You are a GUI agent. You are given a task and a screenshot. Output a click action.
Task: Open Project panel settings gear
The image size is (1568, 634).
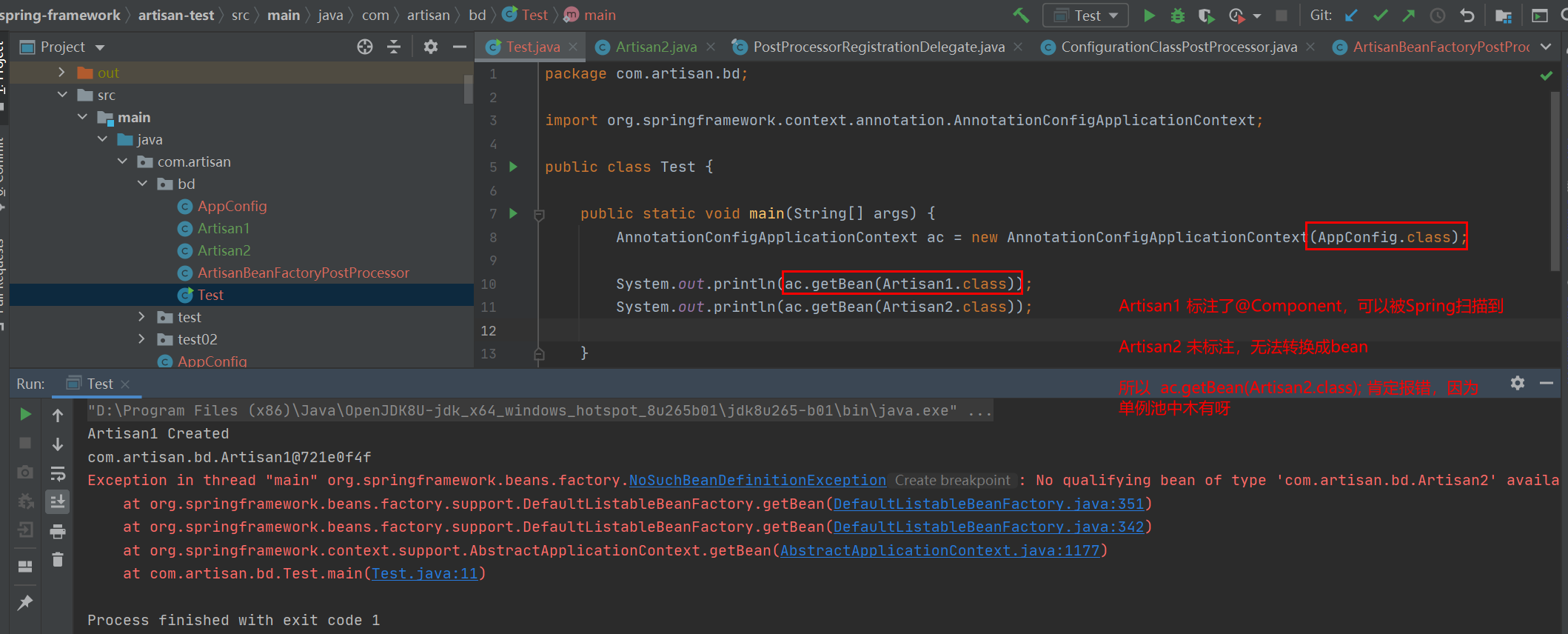pos(430,47)
